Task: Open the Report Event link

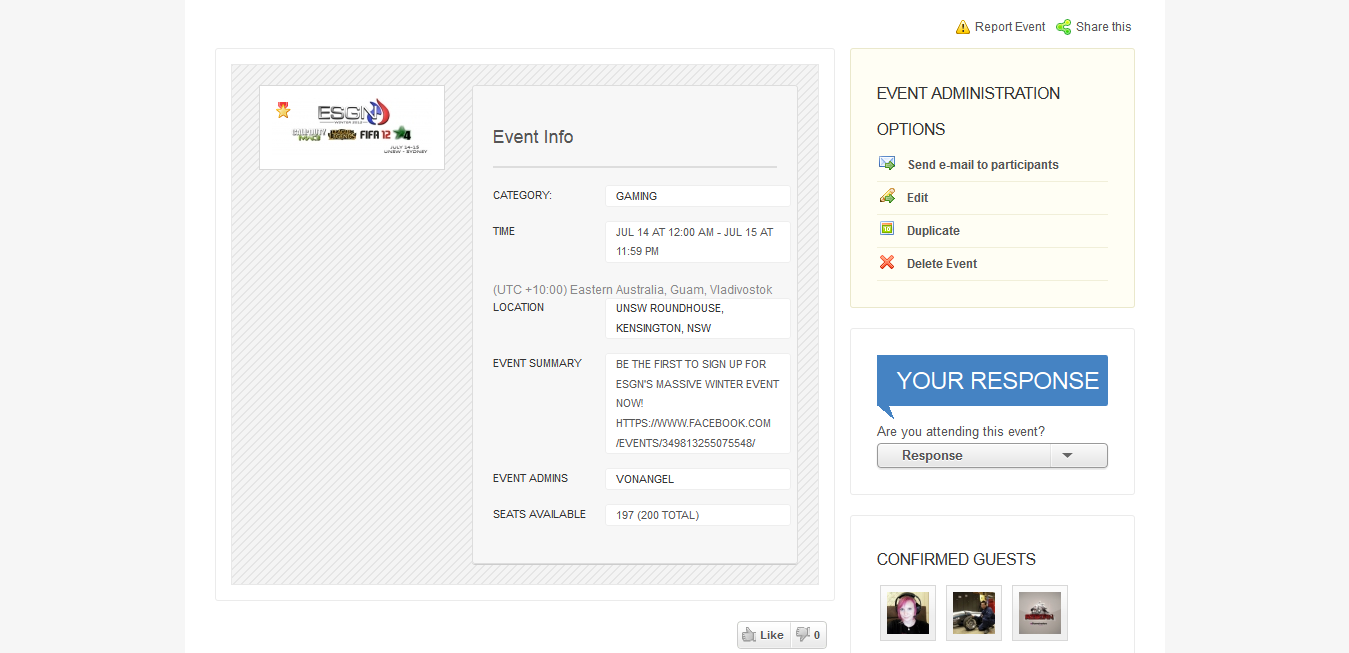Action: click(x=1010, y=27)
